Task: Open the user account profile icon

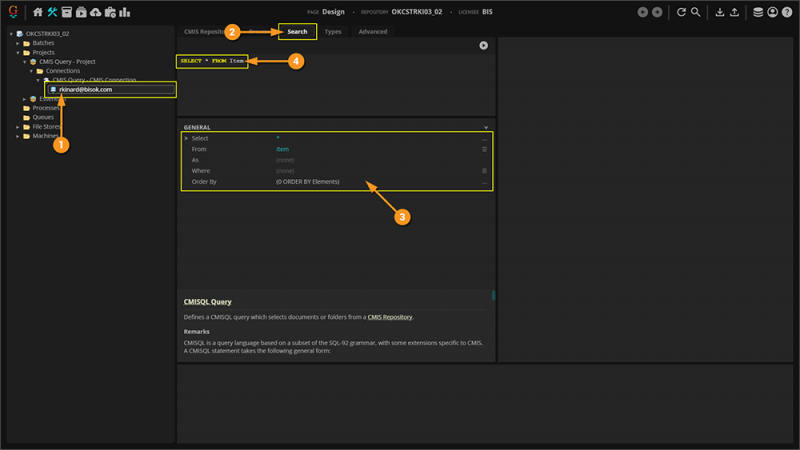Action: click(773, 12)
